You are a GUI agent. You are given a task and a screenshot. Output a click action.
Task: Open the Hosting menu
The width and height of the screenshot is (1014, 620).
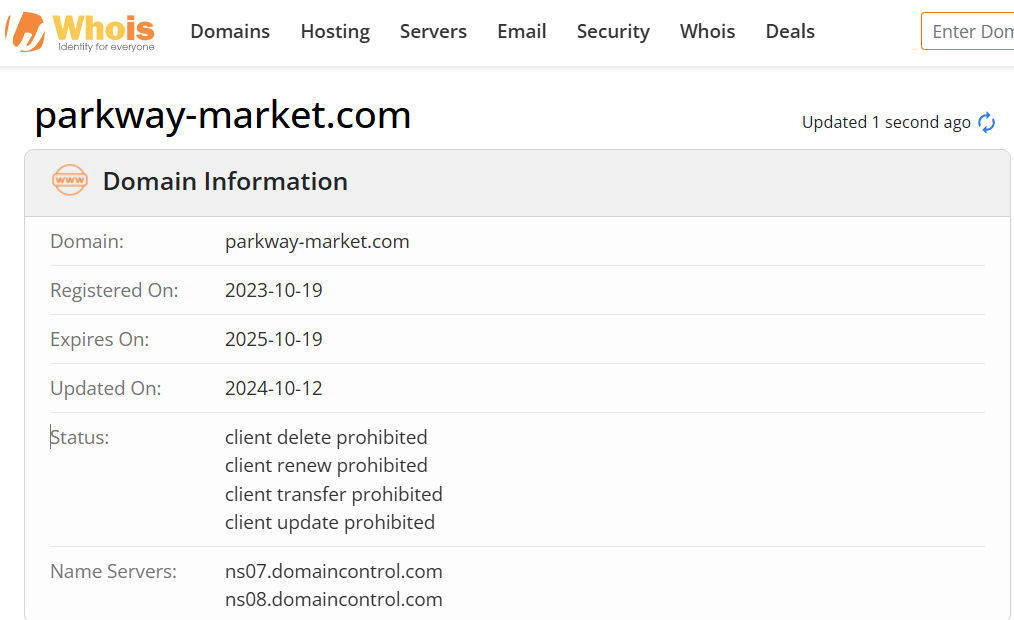[x=335, y=31]
